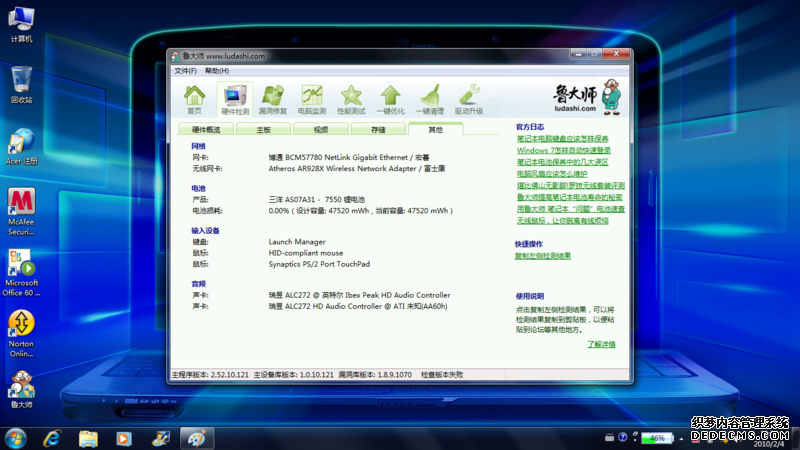Select the 其他 tab
The width and height of the screenshot is (800, 450).
(x=435, y=129)
